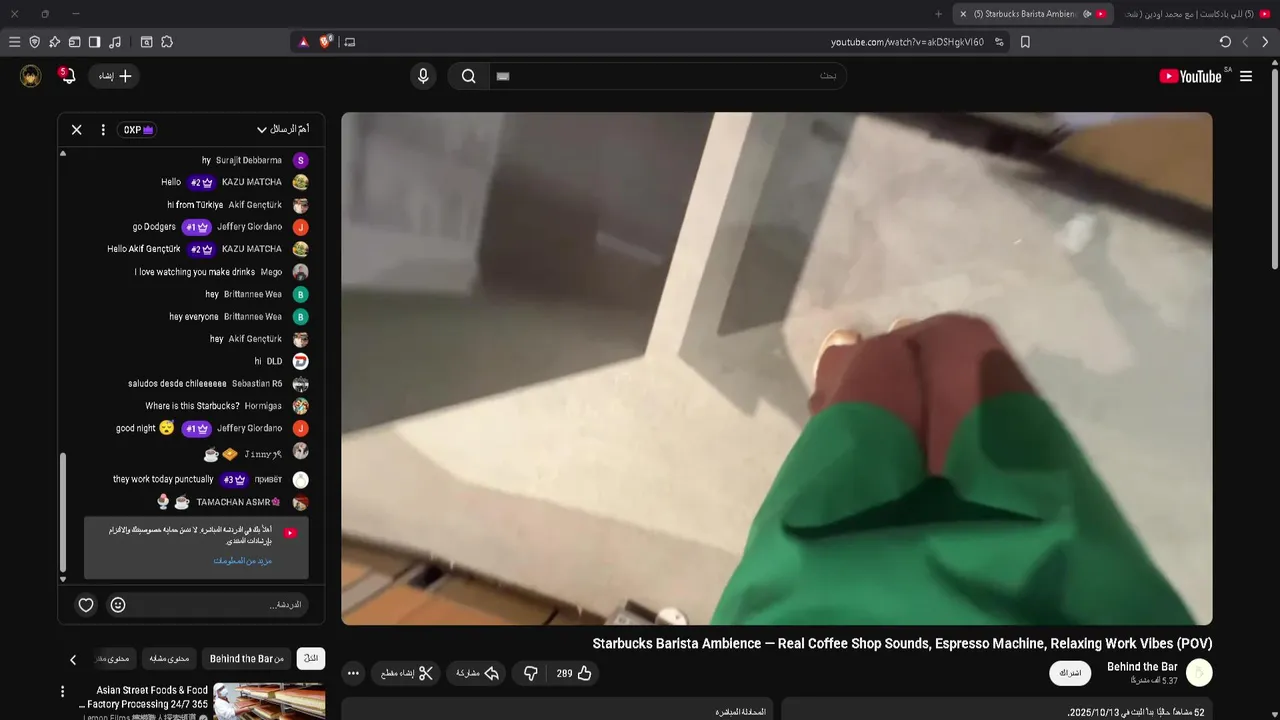The width and height of the screenshot is (1280, 720).
Task: Click the Brave Rewards triangle icon
Action: [304, 42]
